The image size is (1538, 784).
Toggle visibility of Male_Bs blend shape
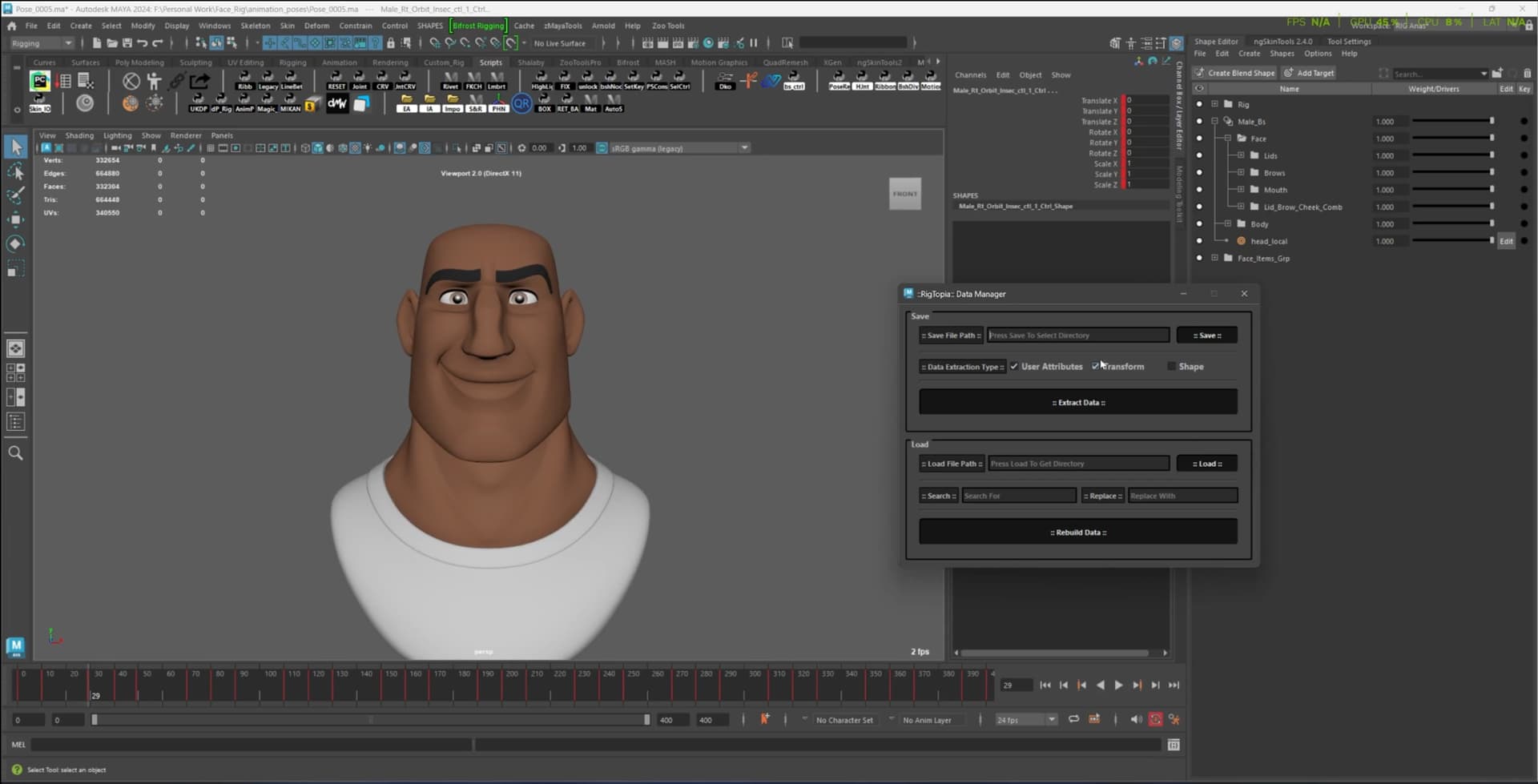click(x=1199, y=122)
